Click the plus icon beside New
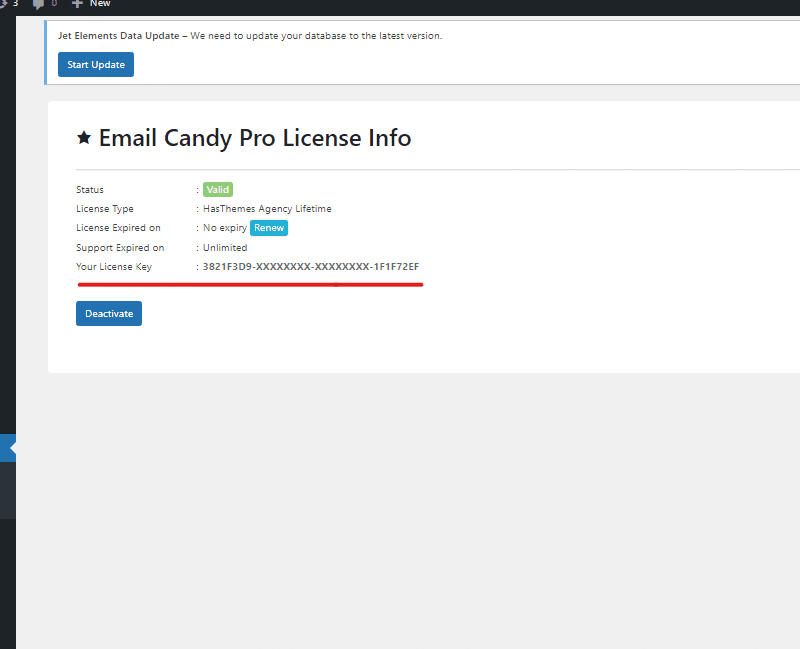Image resolution: width=800 pixels, height=649 pixels. (77, 4)
